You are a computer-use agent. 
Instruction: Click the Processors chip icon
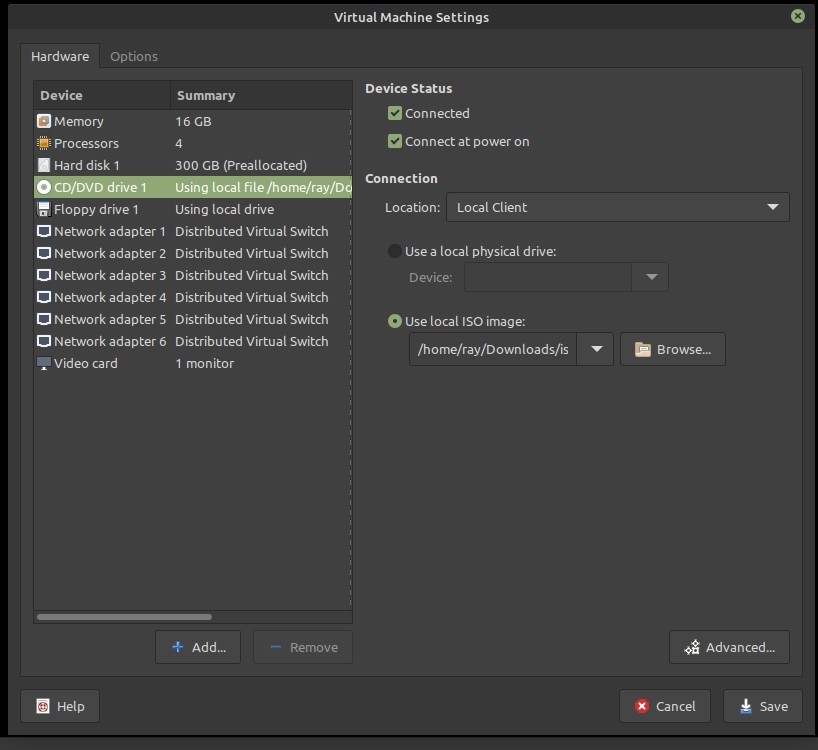pos(44,143)
